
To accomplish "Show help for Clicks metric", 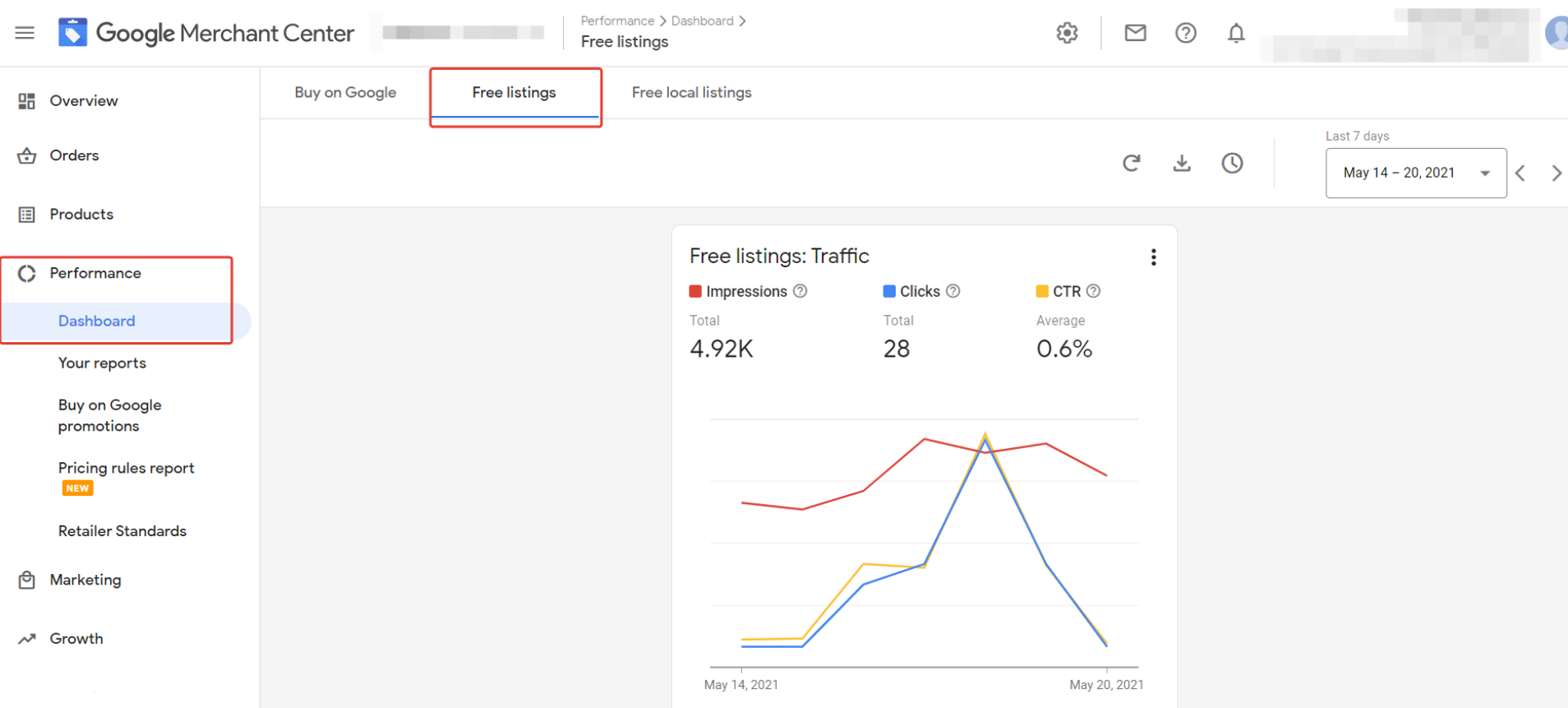I will pos(952,291).
